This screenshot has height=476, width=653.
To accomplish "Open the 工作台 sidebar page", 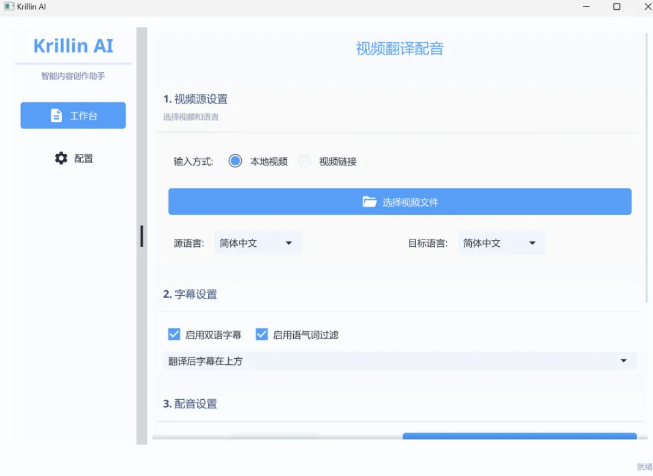I will click(73, 116).
